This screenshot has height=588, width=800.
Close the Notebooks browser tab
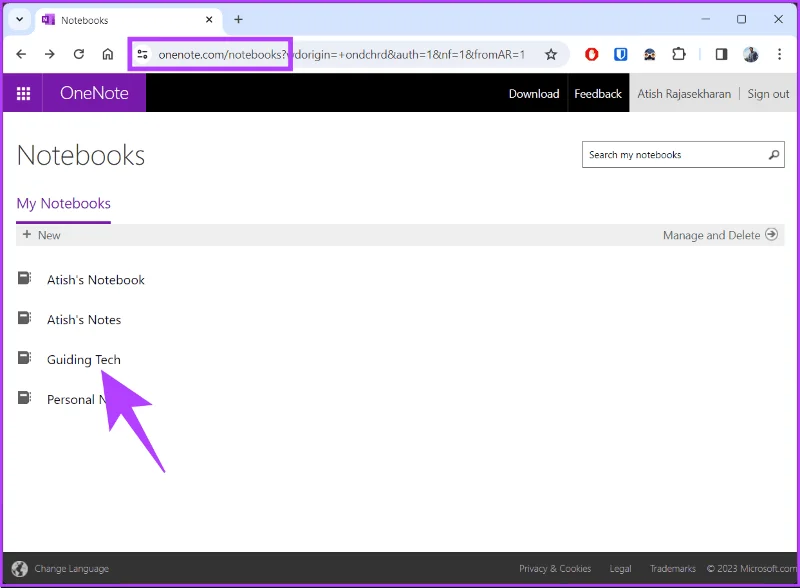209,20
